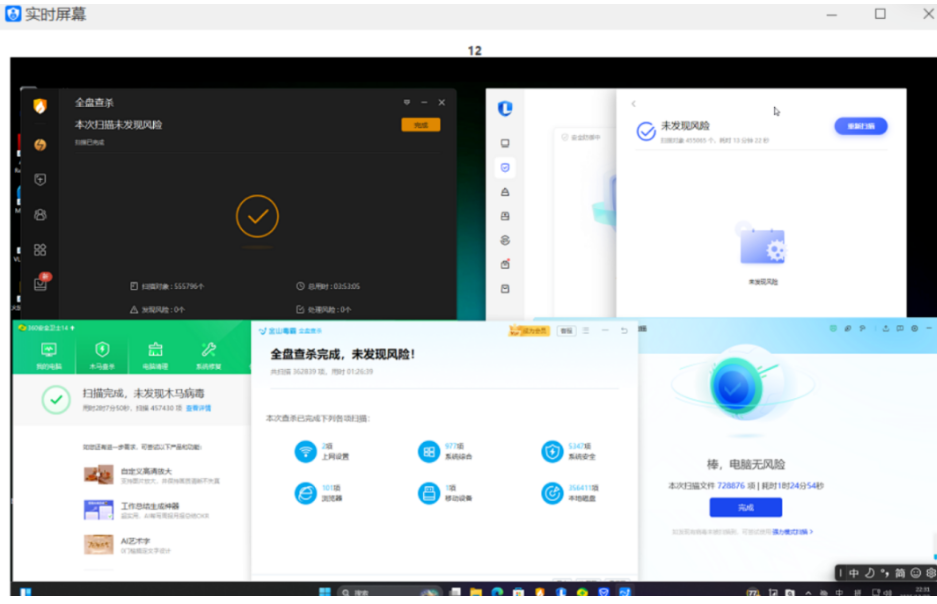Open the inbox icon with red badge
The image size is (937, 604).
pyautogui.click(x=41, y=282)
